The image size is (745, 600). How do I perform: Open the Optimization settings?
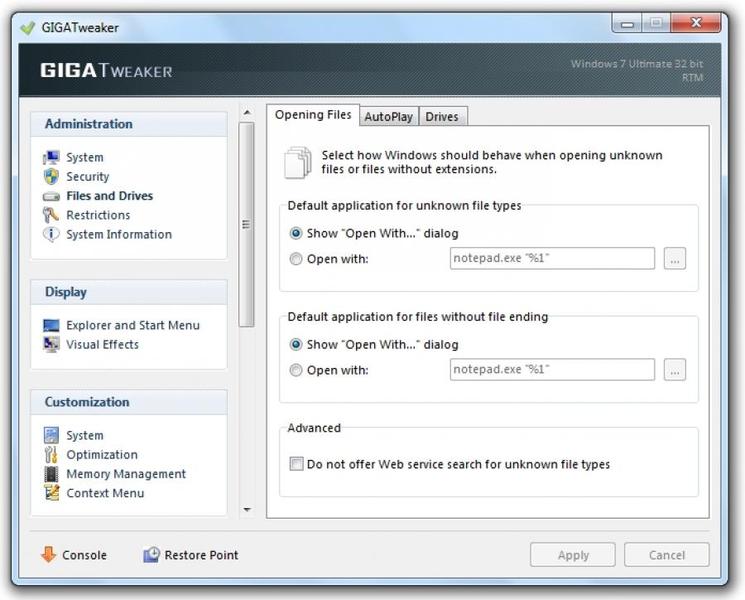(102, 455)
